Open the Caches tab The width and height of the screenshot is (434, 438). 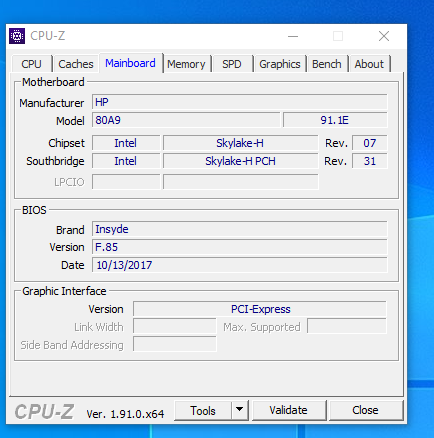(x=76, y=64)
